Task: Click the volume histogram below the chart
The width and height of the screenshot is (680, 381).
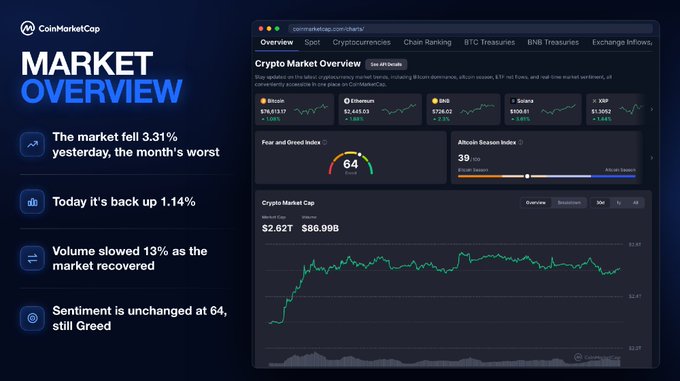Action: 445,360
